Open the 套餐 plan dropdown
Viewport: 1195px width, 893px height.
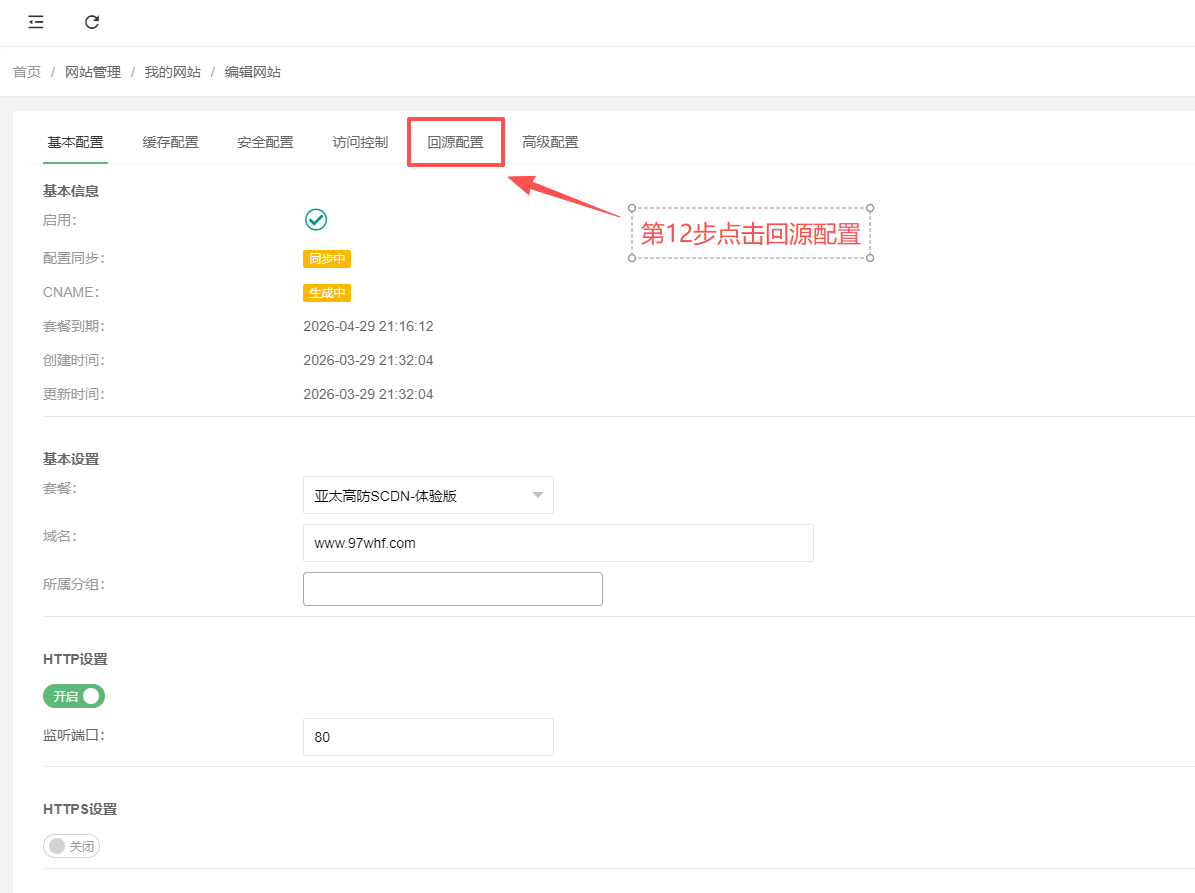point(427,495)
